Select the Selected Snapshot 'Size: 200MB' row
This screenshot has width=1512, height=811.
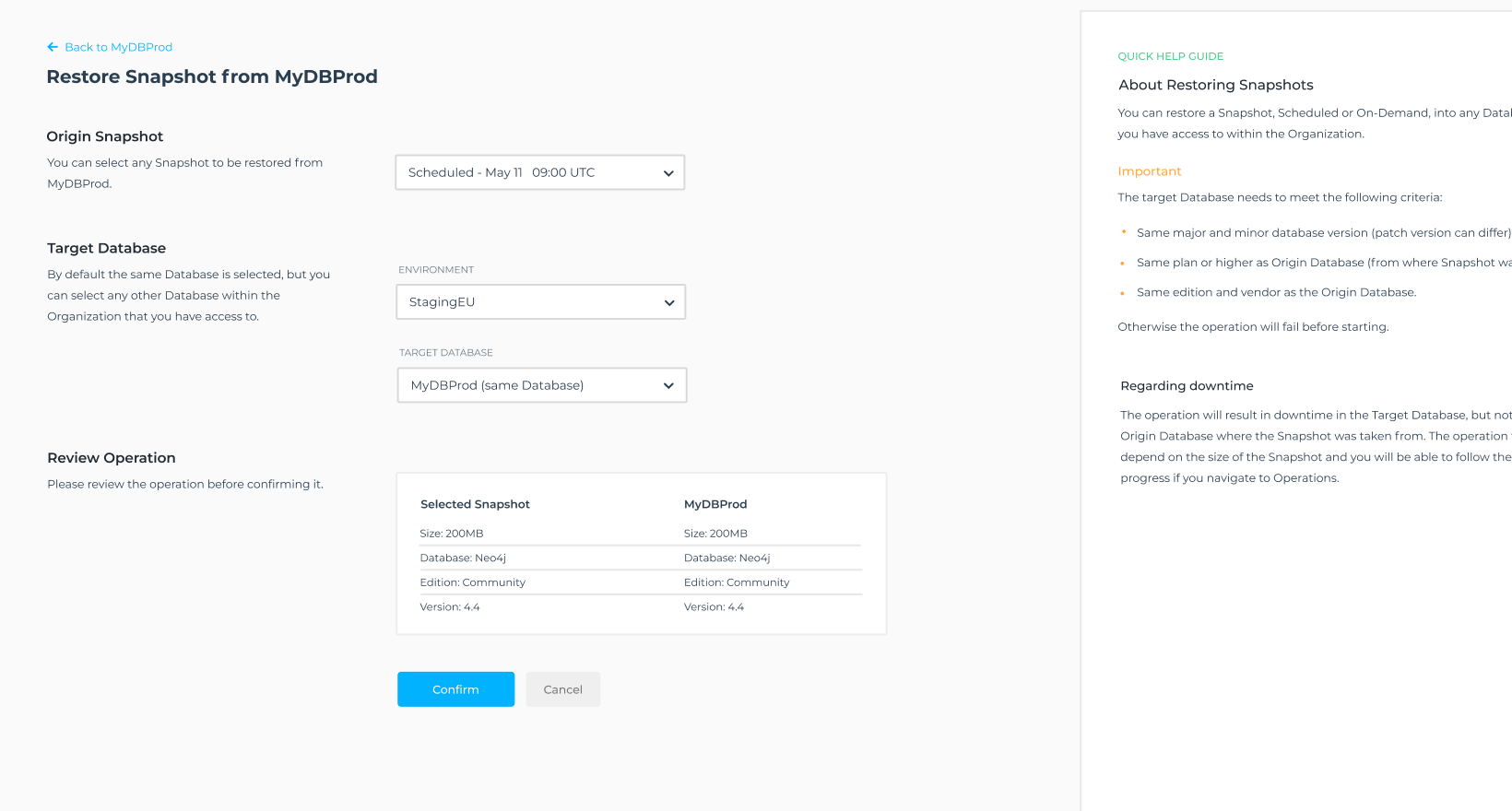click(452, 534)
